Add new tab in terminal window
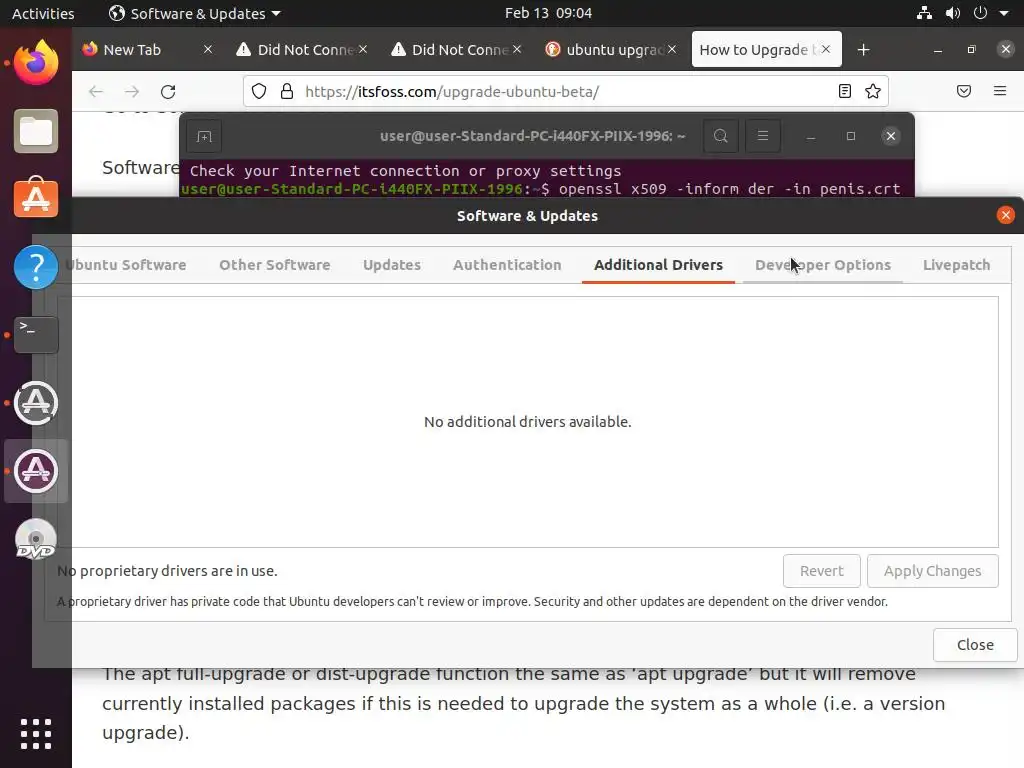The image size is (1024, 768). [x=204, y=136]
